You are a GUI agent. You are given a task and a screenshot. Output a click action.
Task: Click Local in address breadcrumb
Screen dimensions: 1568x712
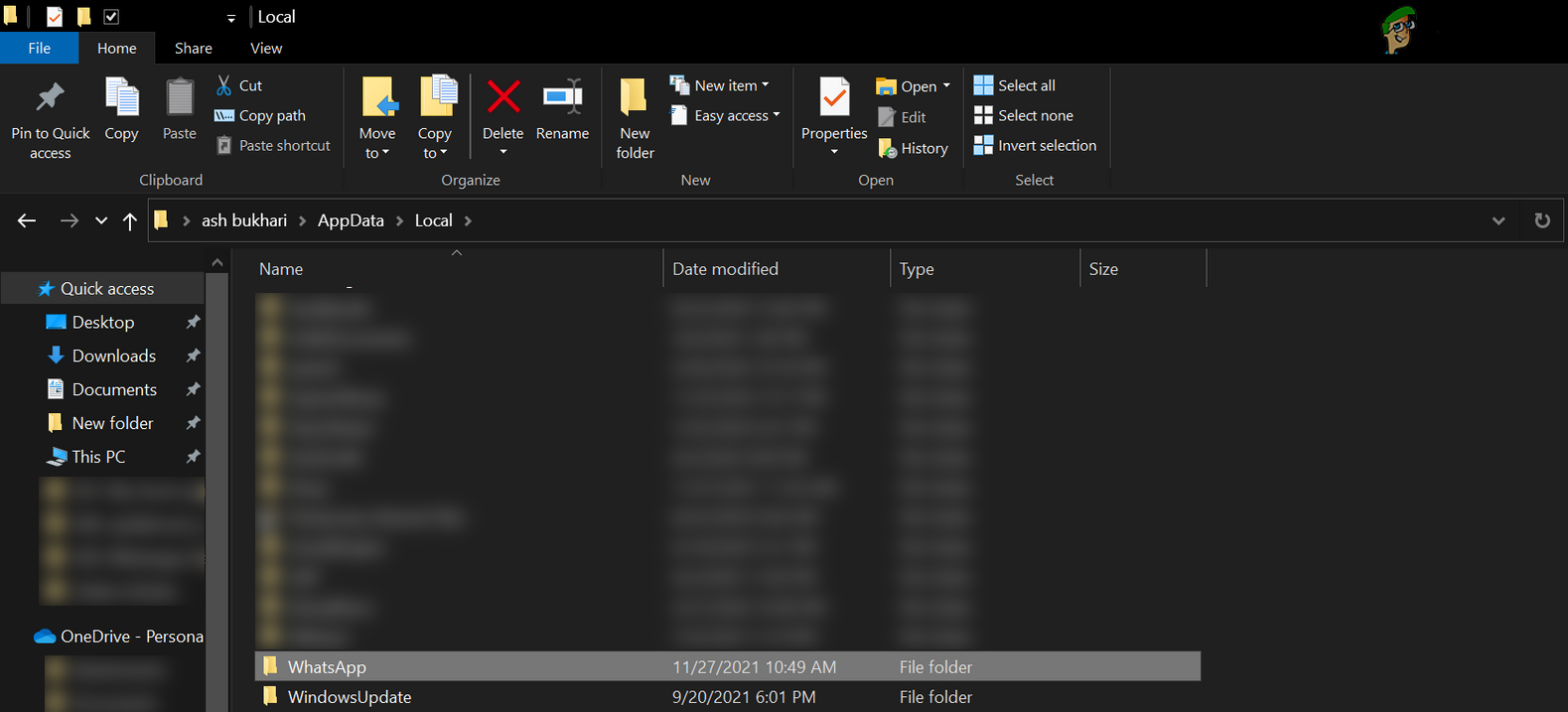point(434,220)
